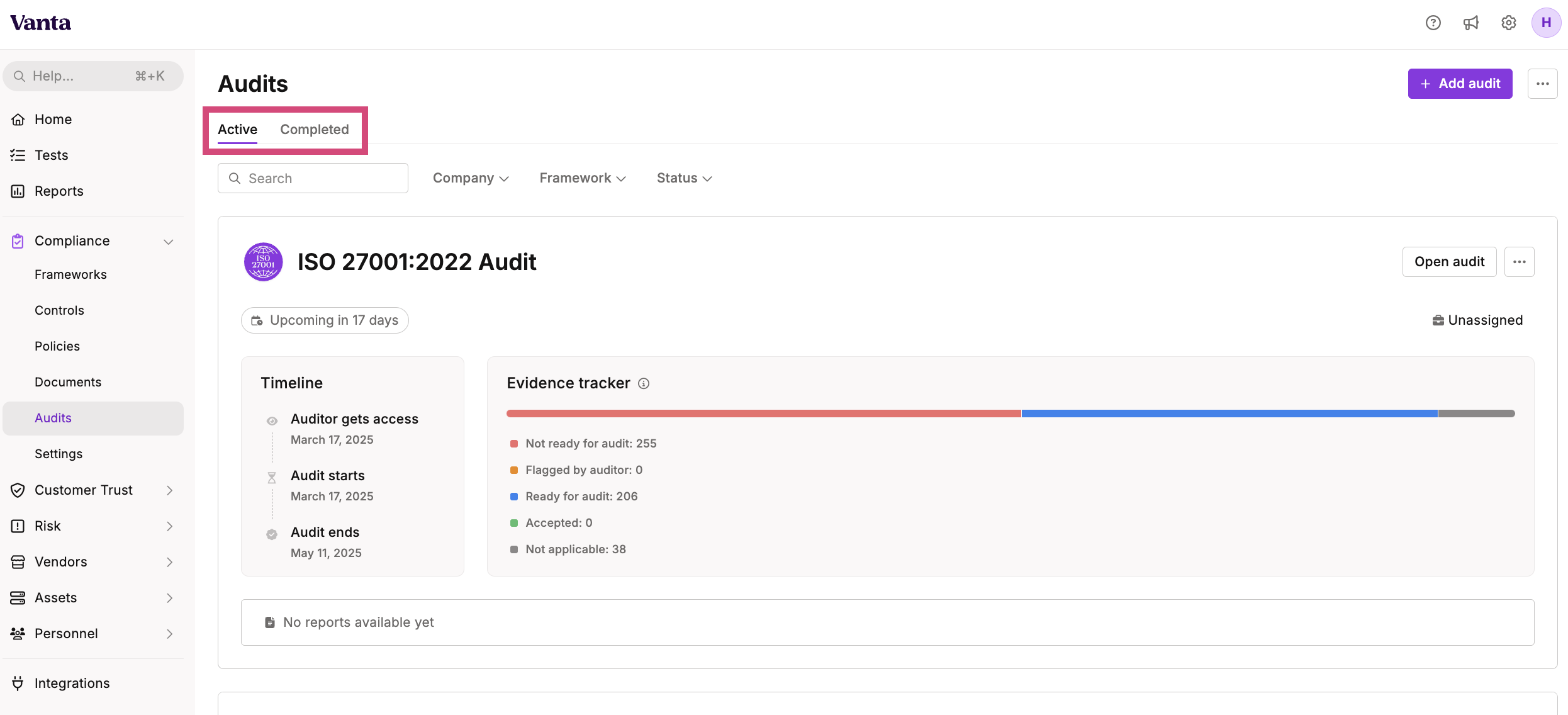The width and height of the screenshot is (1568, 715).
Task: Click the Evidence tracker info icon
Action: pyautogui.click(x=644, y=384)
